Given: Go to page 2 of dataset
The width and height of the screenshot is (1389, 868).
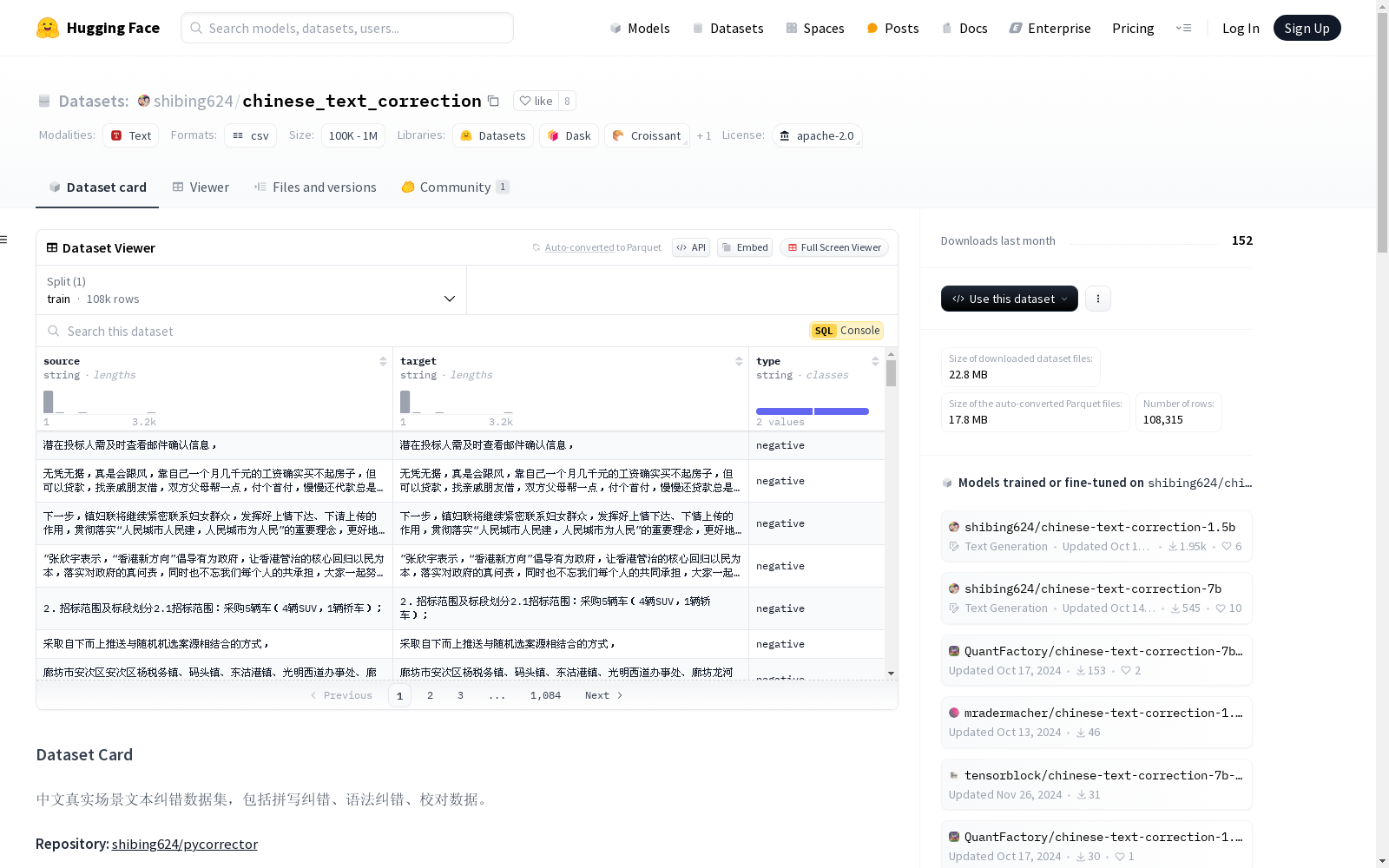Looking at the screenshot, I should pyautogui.click(x=430, y=695).
